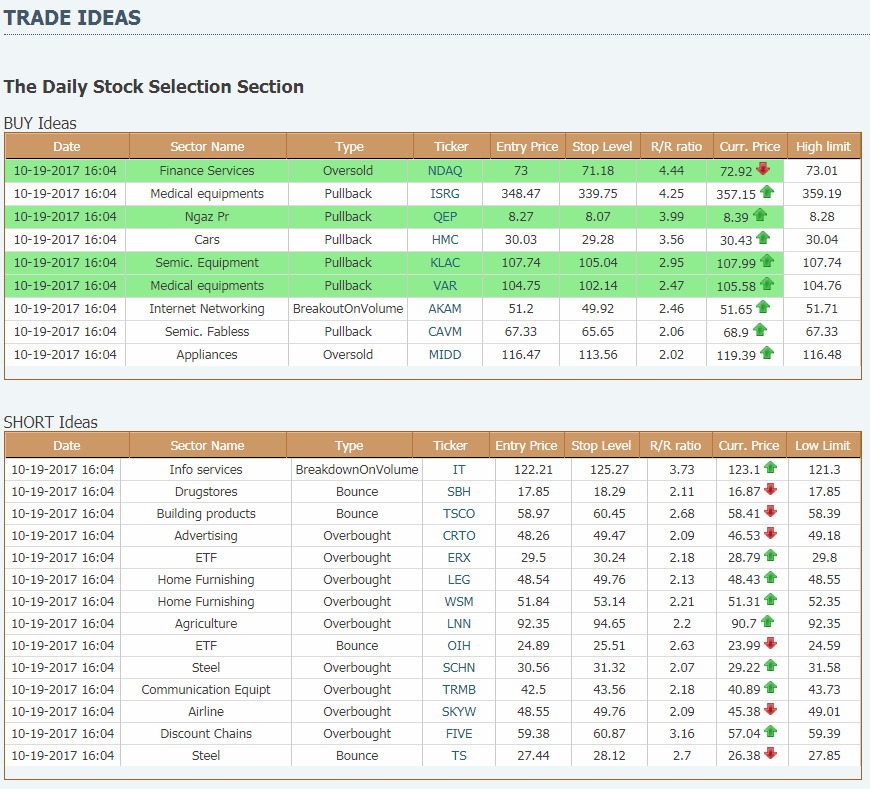Open the FIVE ticker link
Viewport: 870px width, 789px height.
(459, 734)
